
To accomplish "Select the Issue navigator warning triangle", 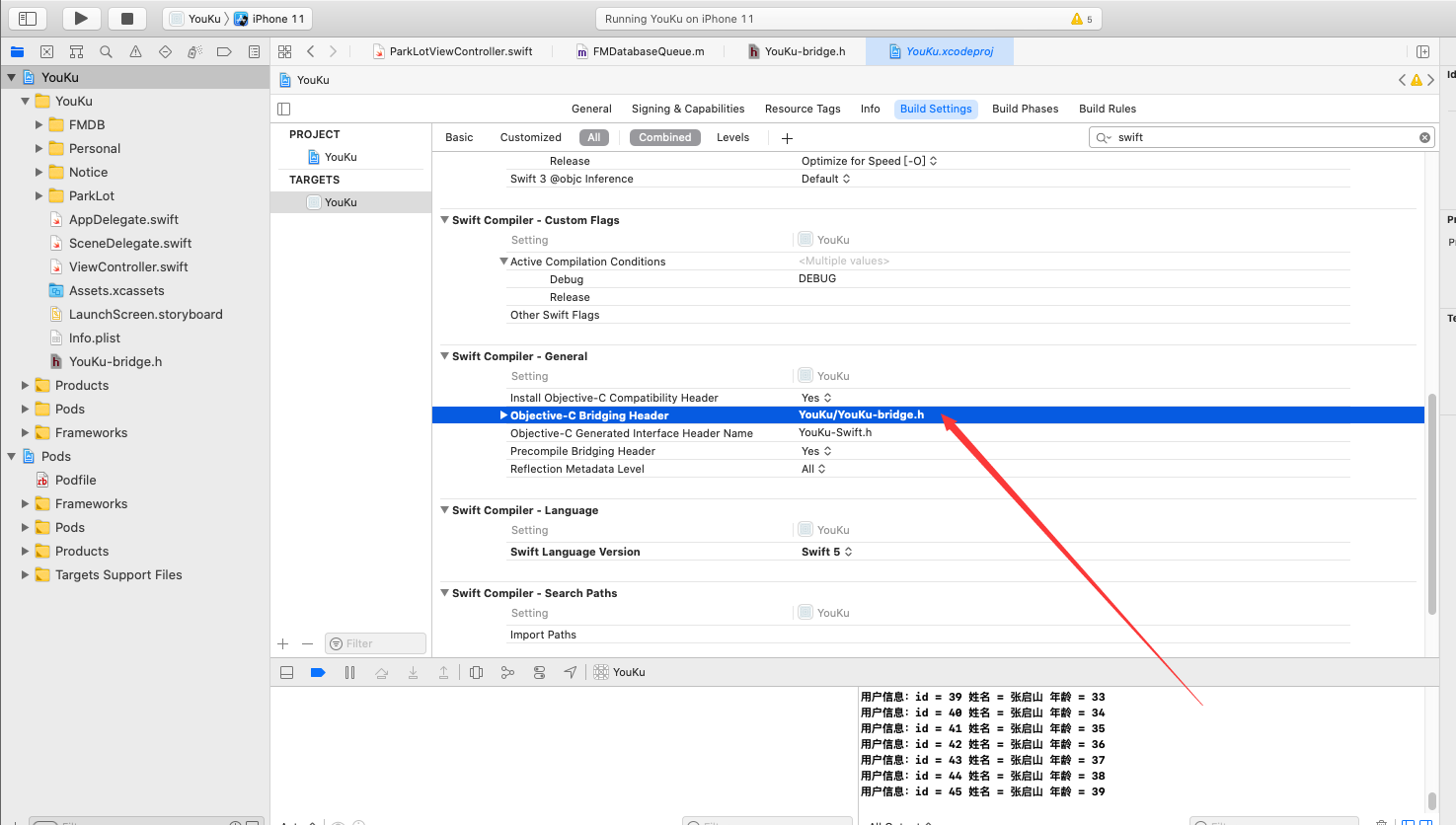I will click(x=135, y=51).
